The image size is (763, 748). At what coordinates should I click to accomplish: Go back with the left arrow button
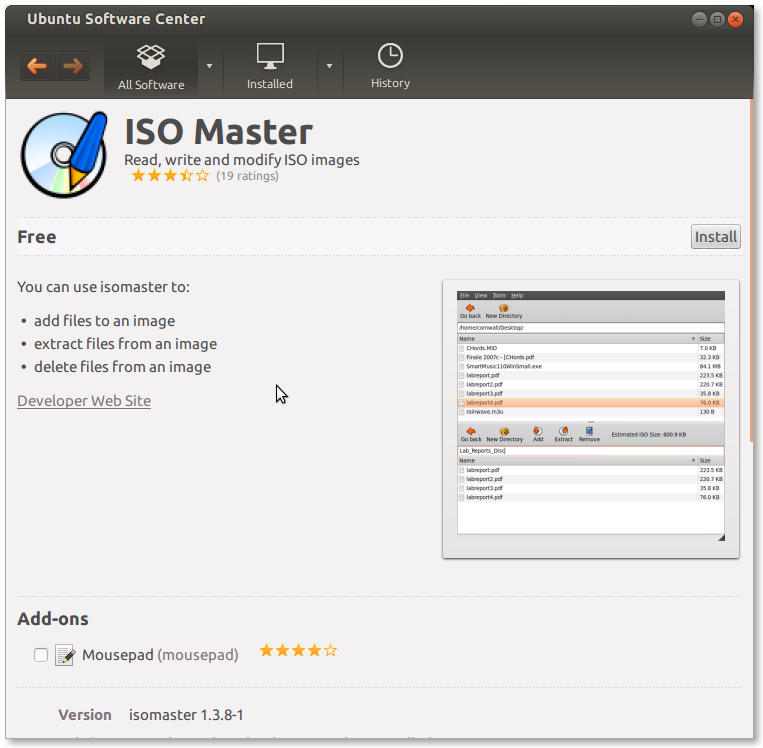point(37,66)
